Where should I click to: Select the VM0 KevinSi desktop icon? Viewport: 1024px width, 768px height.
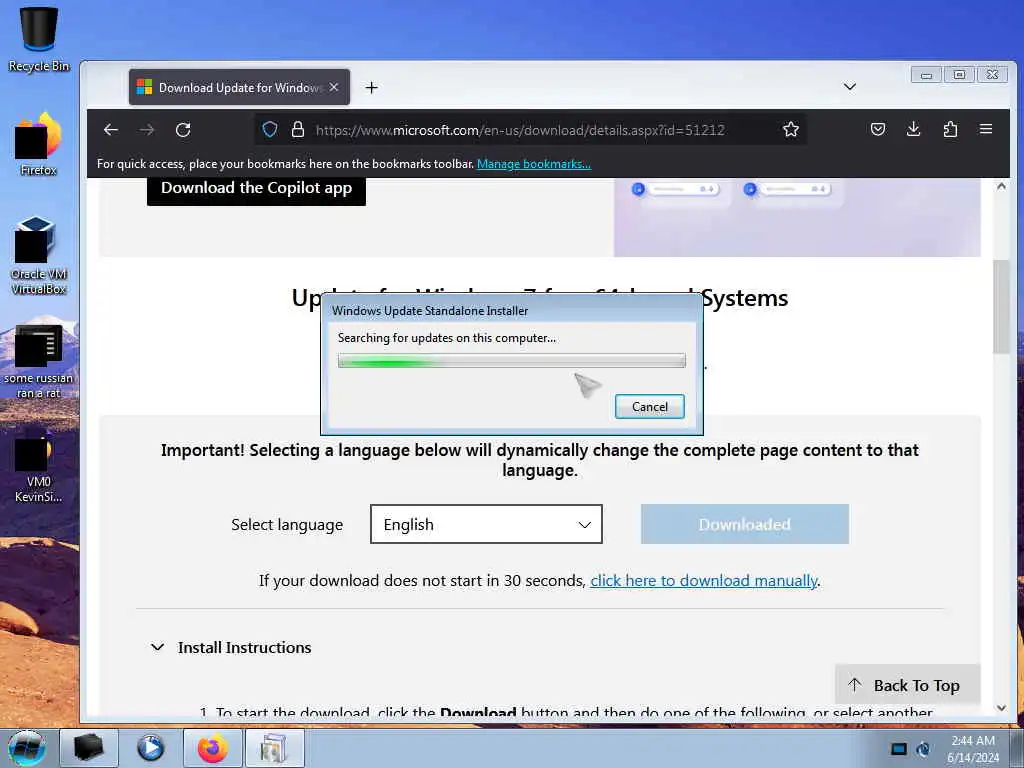coord(39,466)
